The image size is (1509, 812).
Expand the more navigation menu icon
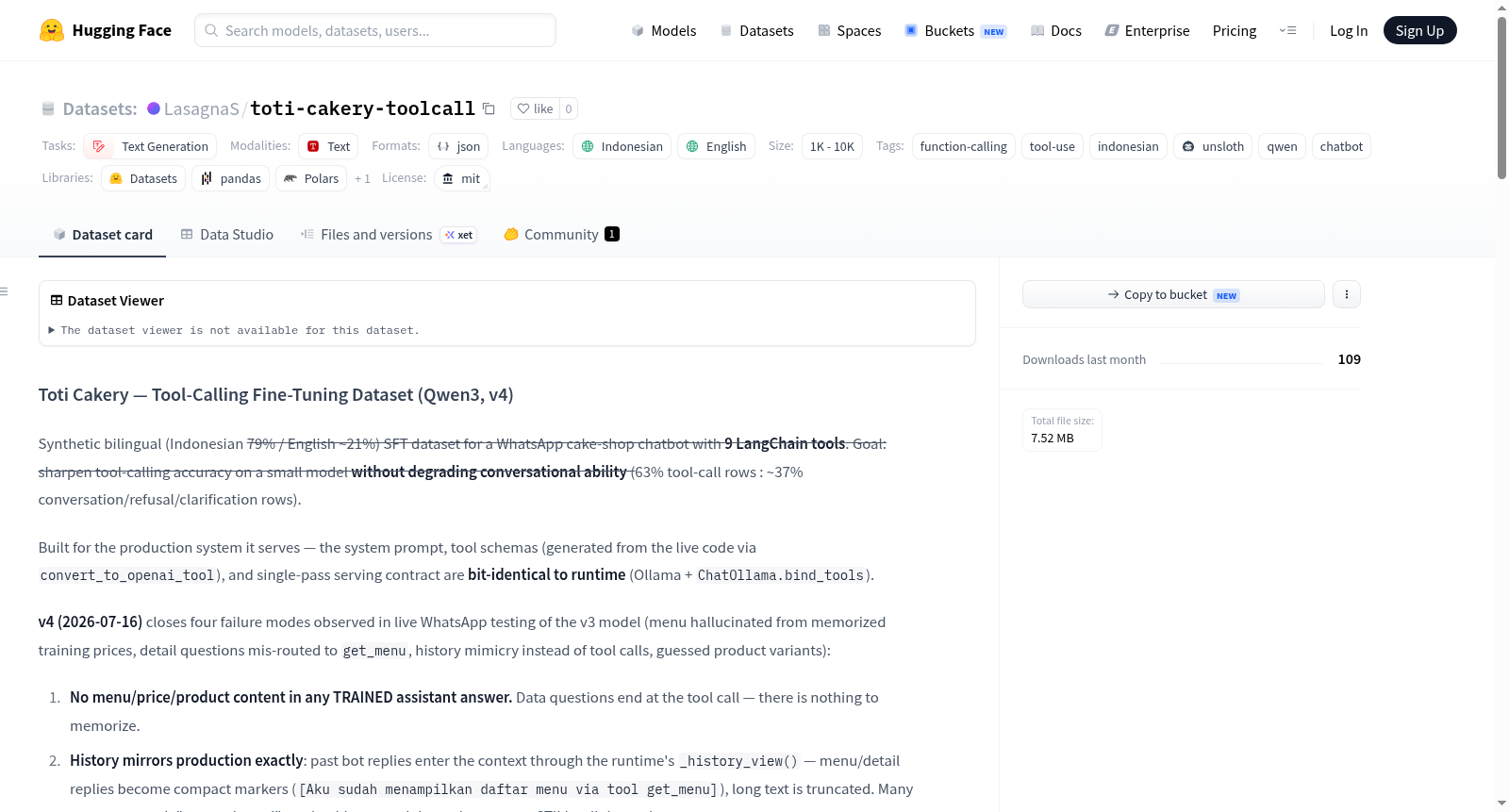click(x=1287, y=30)
